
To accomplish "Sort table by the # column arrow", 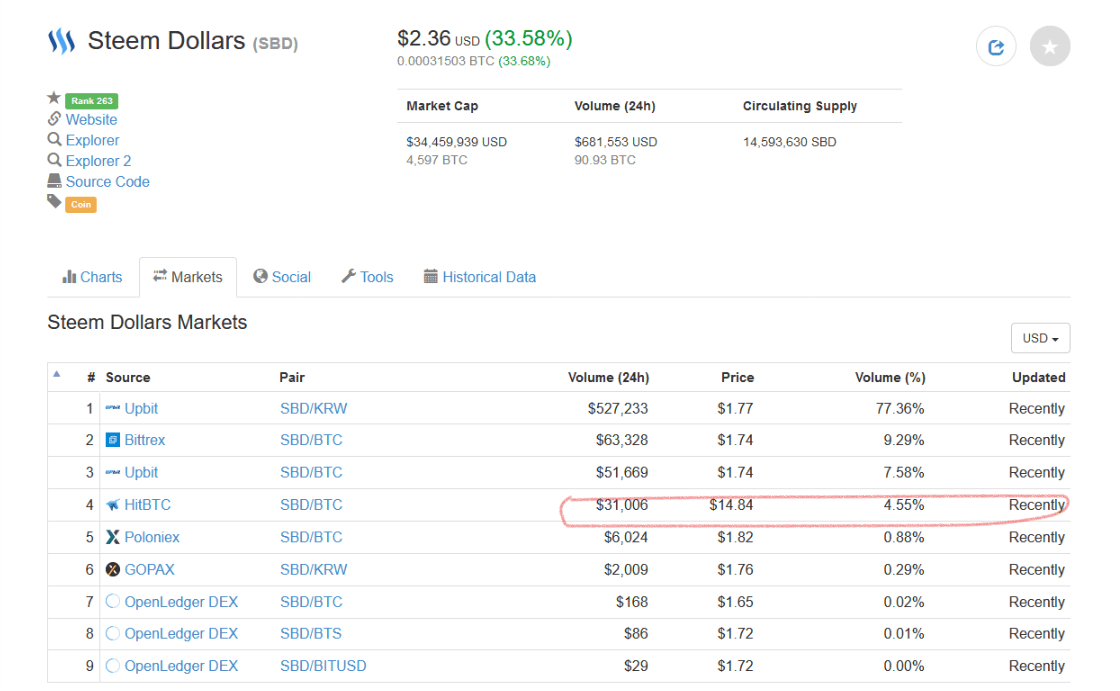I will tap(57, 374).
